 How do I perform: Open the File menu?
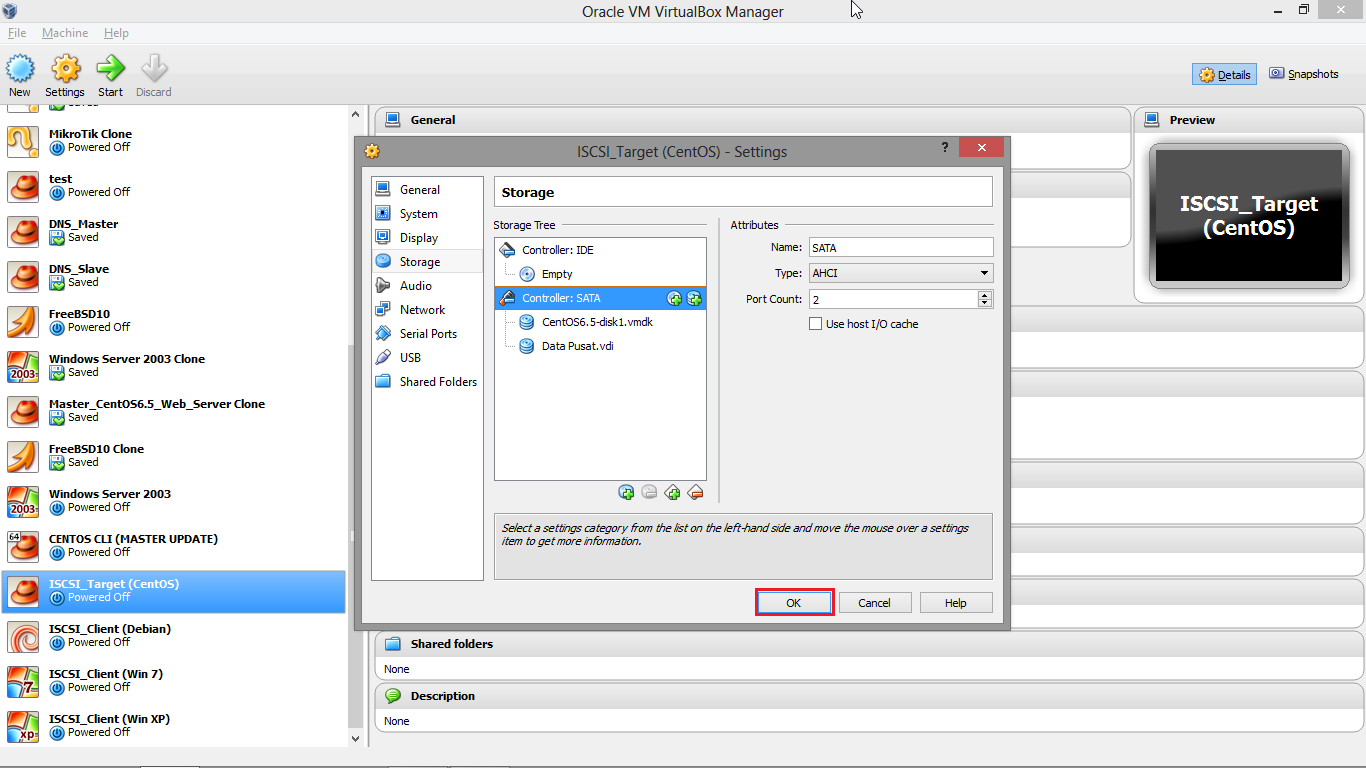17,33
